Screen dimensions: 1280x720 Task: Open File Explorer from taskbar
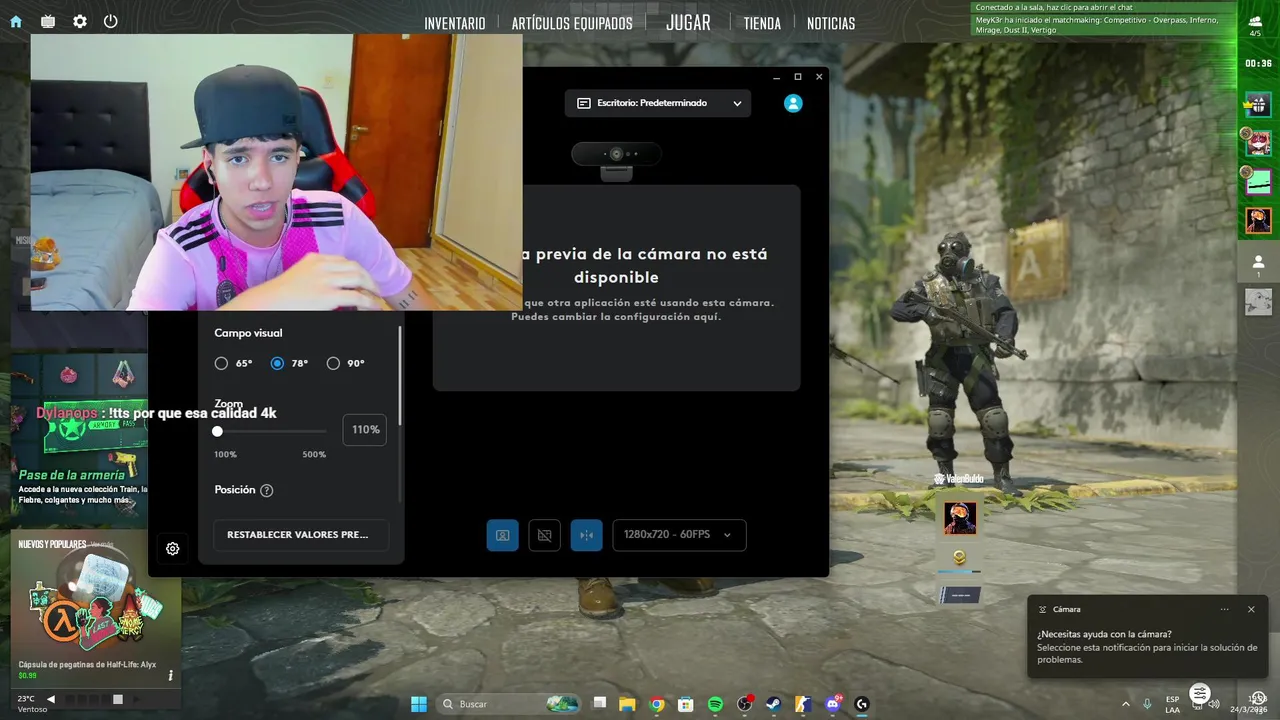[x=627, y=704]
